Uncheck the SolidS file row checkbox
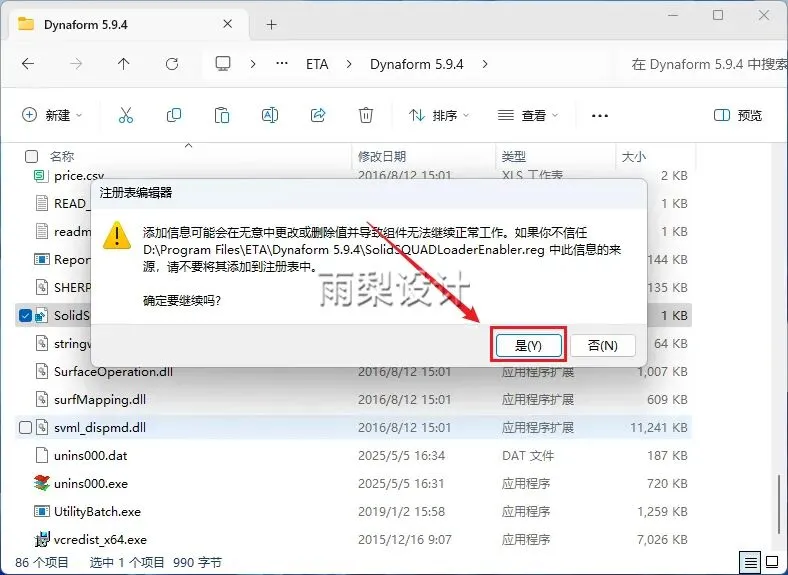This screenshot has width=788, height=575. pos(25,316)
